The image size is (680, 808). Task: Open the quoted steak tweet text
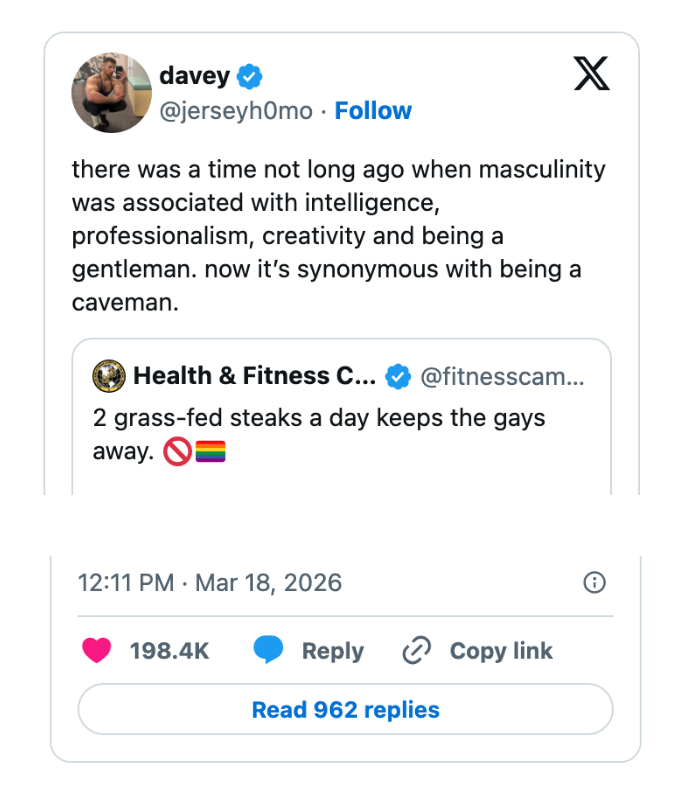tap(318, 434)
